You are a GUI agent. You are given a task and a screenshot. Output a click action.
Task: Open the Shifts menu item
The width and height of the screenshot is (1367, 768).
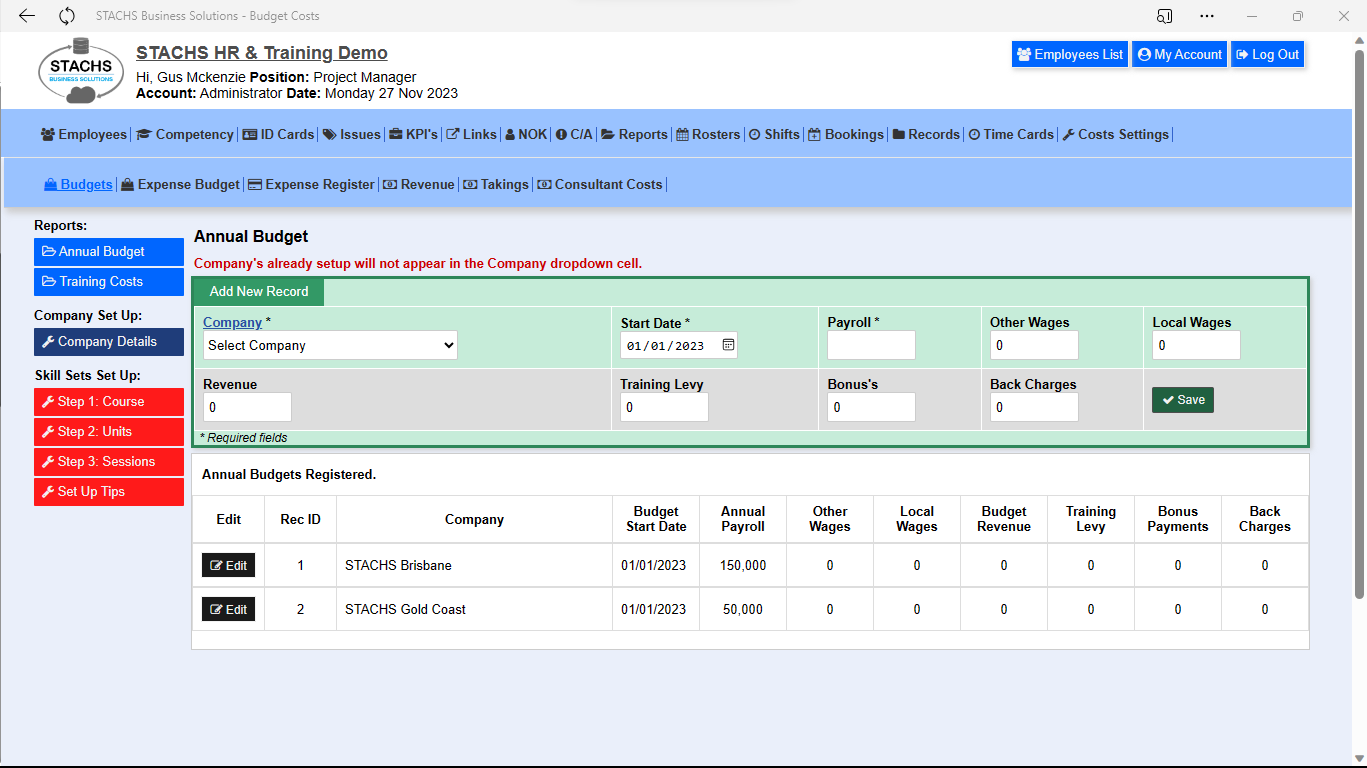774,134
